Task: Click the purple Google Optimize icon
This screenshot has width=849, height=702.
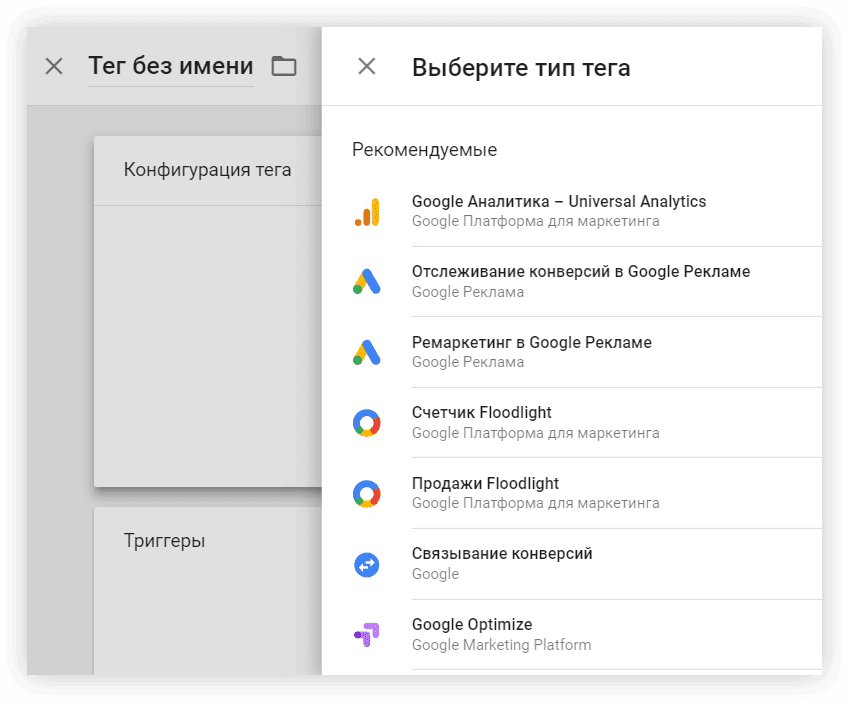Action: point(367,634)
